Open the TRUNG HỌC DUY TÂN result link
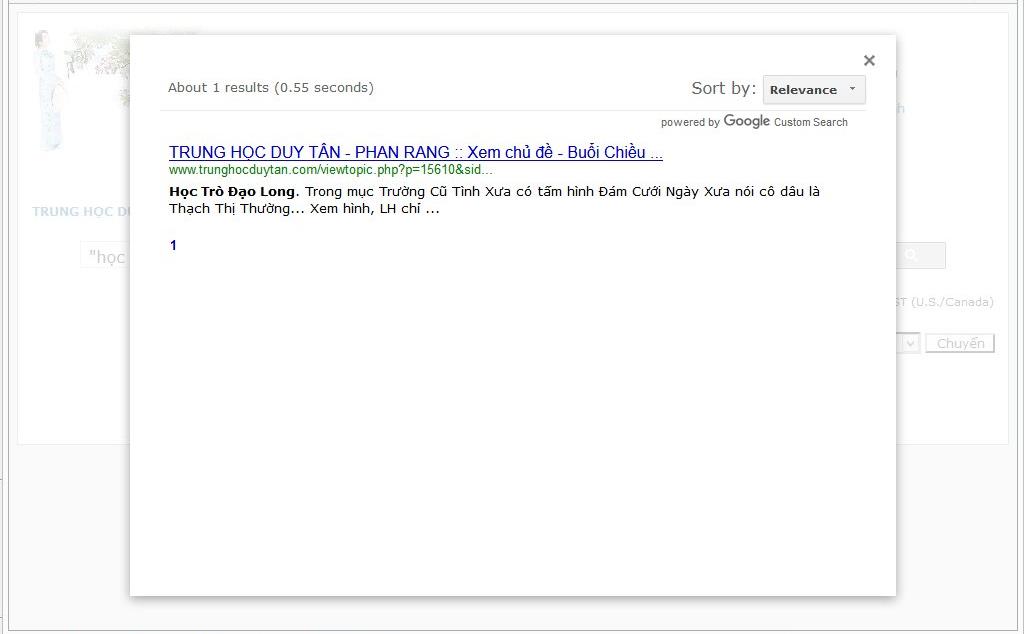This screenshot has width=1024, height=634. click(415, 152)
